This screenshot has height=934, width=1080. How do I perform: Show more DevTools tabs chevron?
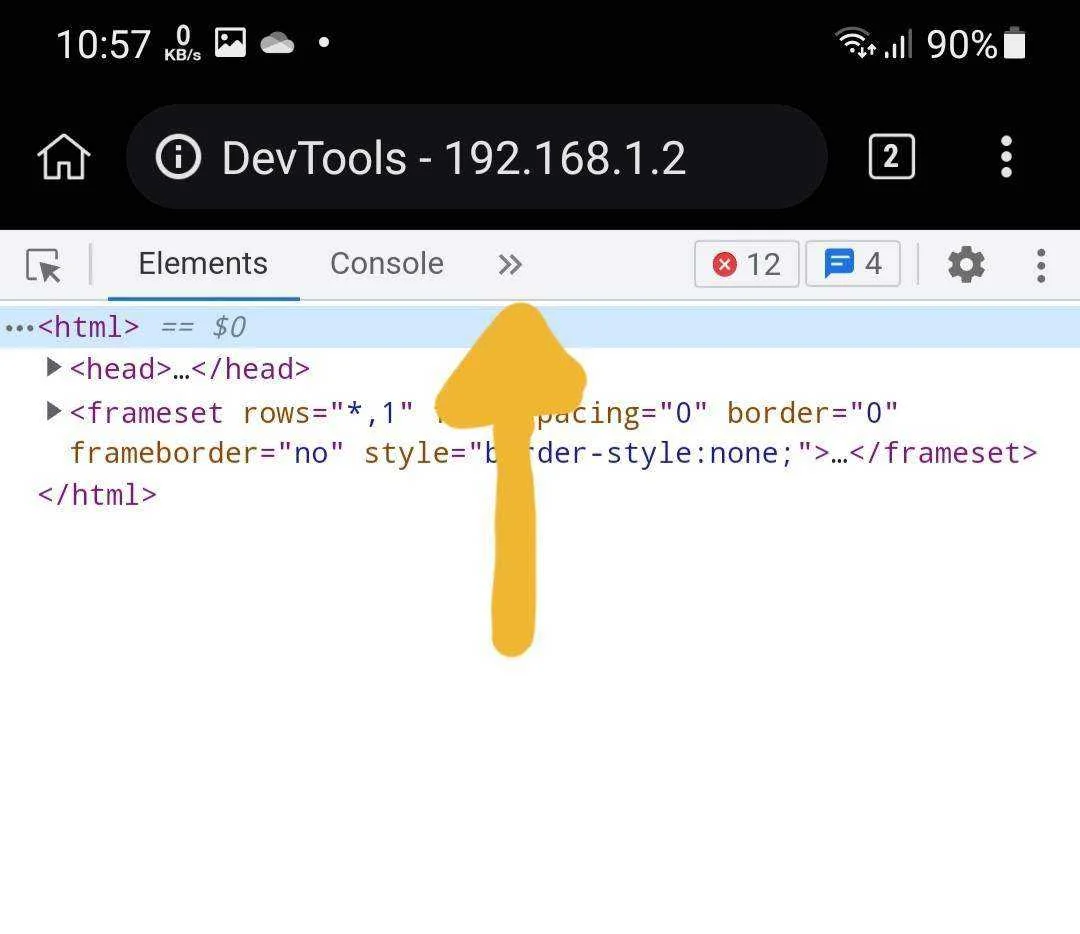pos(510,264)
